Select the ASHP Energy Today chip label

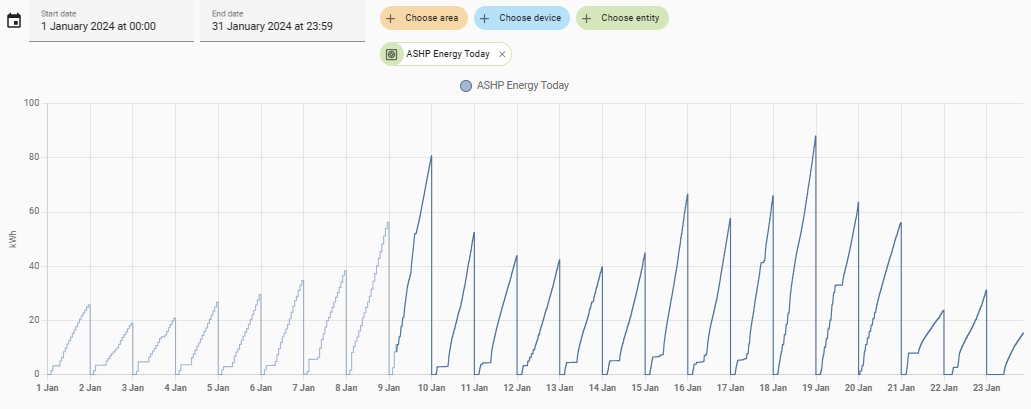point(448,55)
